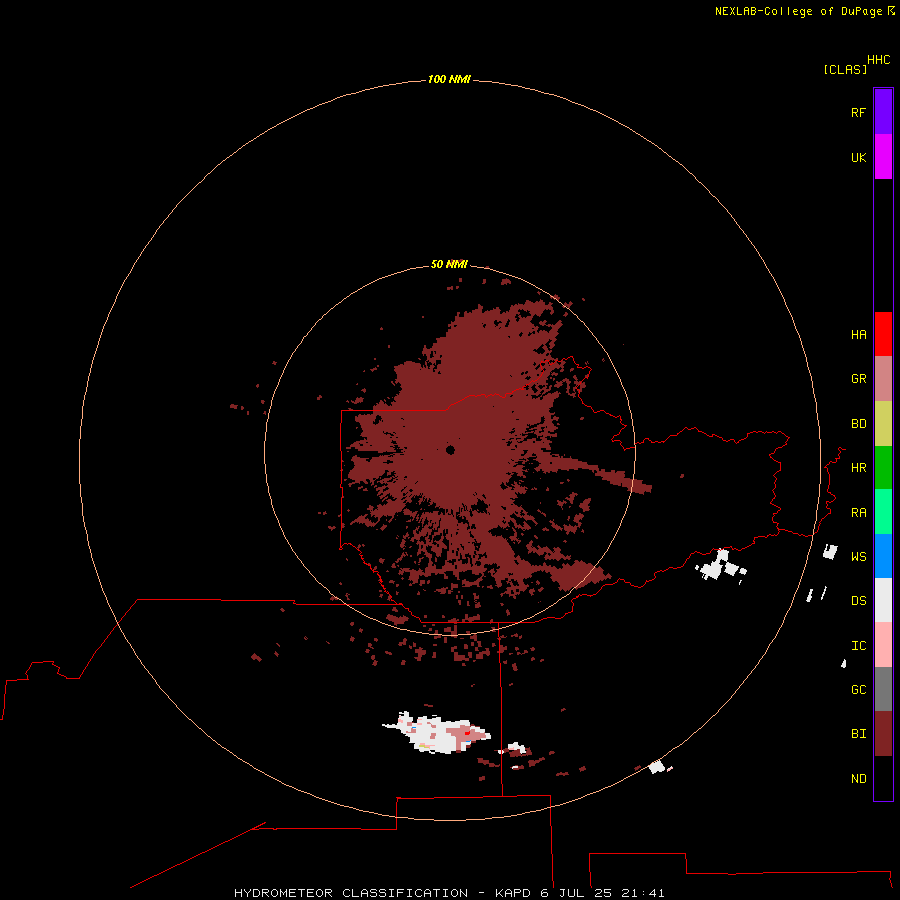Click the ND legend label
Image resolution: width=900 pixels, height=900 pixels.
tap(858, 779)
